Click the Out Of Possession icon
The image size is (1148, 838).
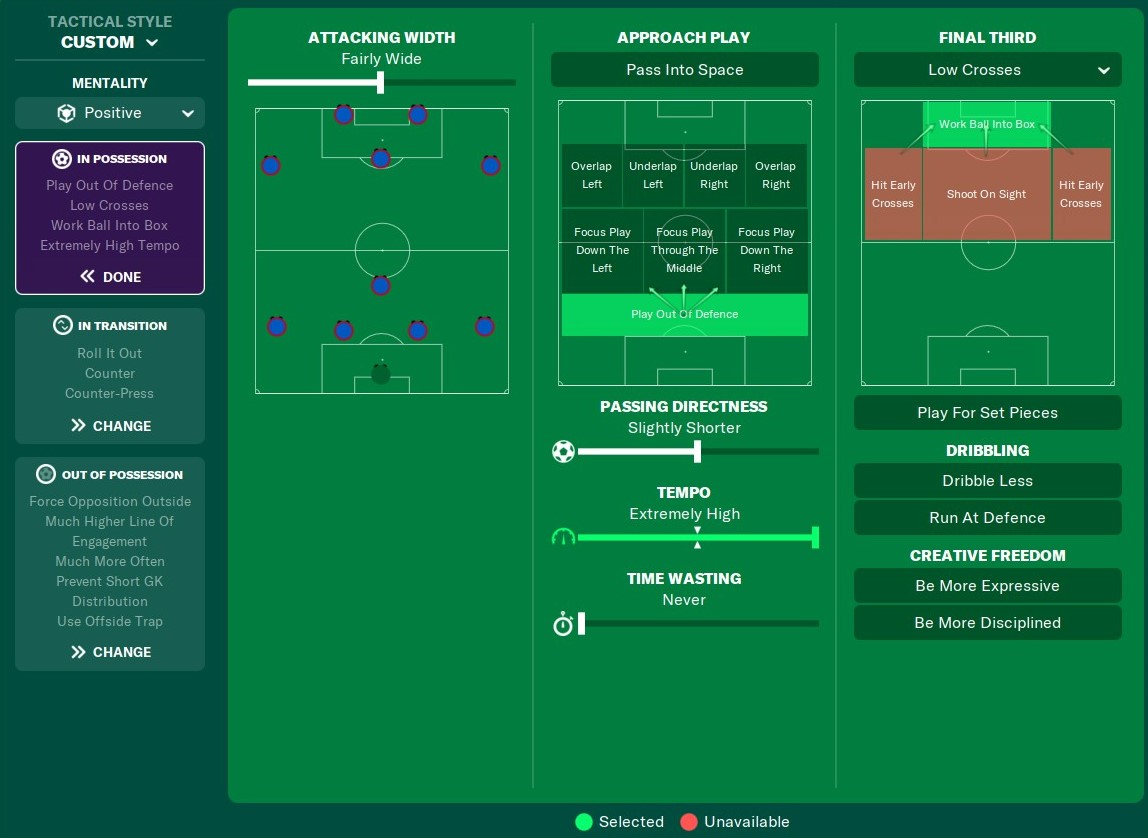tap(46, 475)
